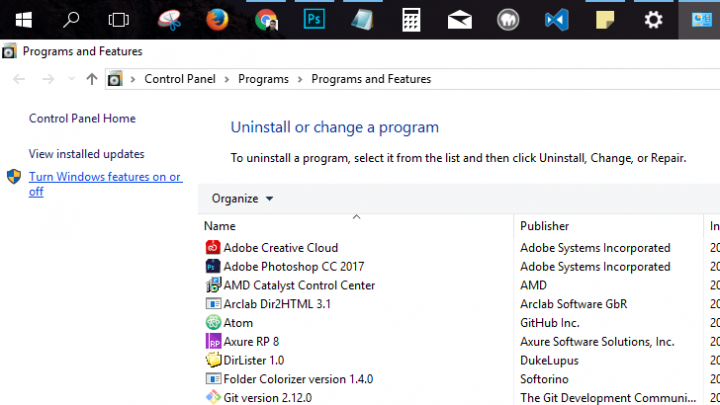Open the Windows Start menu
Image resolution: width=720 pixels, height=405 pixels.
click(x=23, y=20)
